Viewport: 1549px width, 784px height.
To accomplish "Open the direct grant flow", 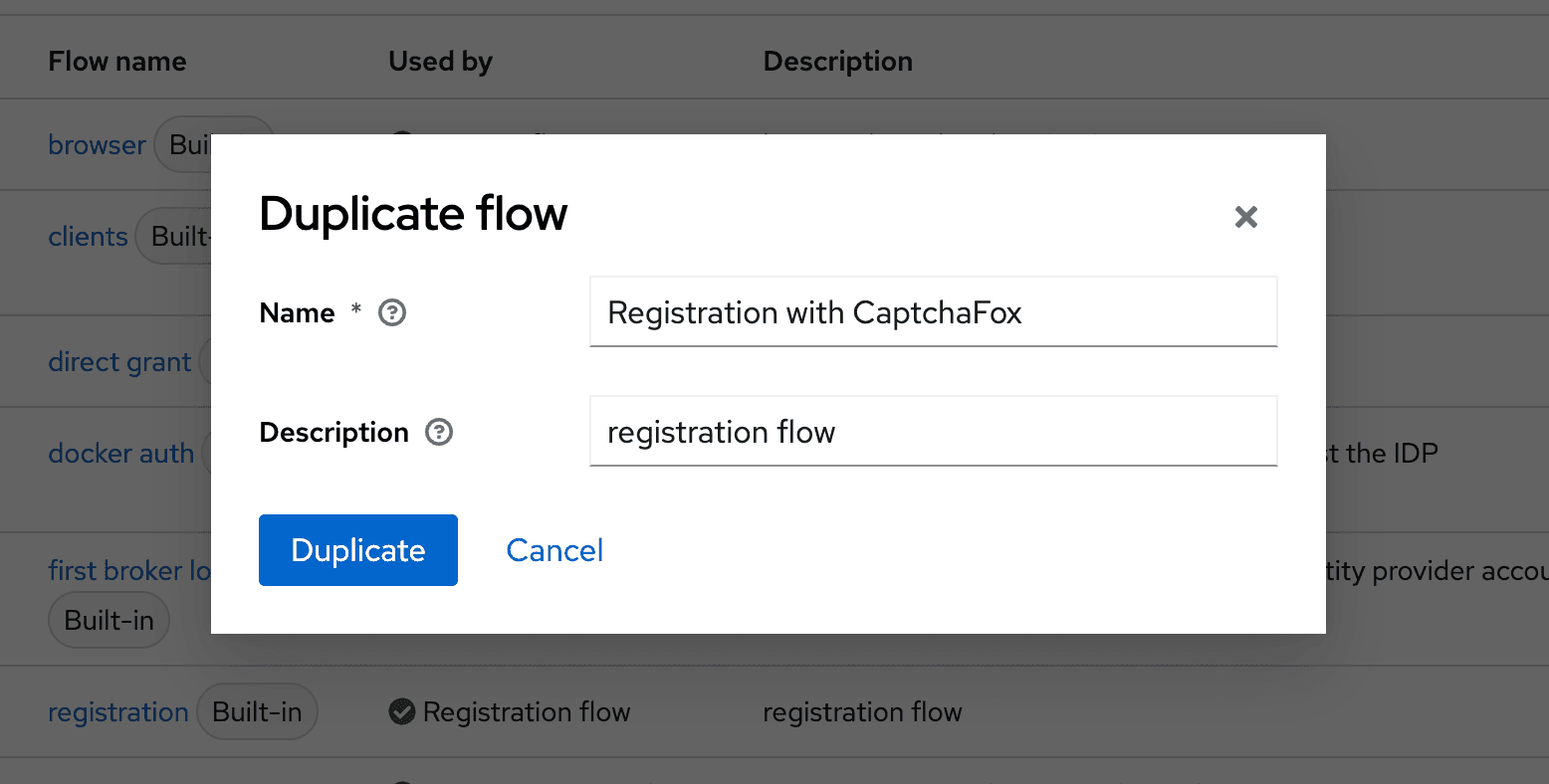I will click(x=119, y=362).
